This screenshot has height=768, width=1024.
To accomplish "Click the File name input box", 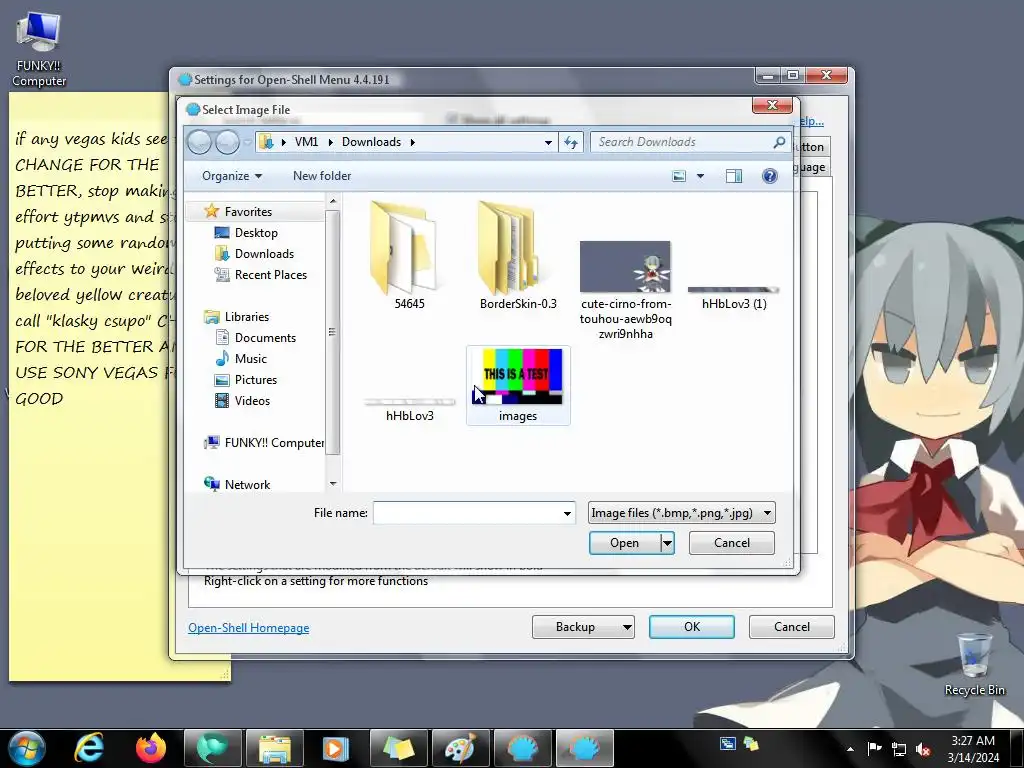I will pos(467,513).
